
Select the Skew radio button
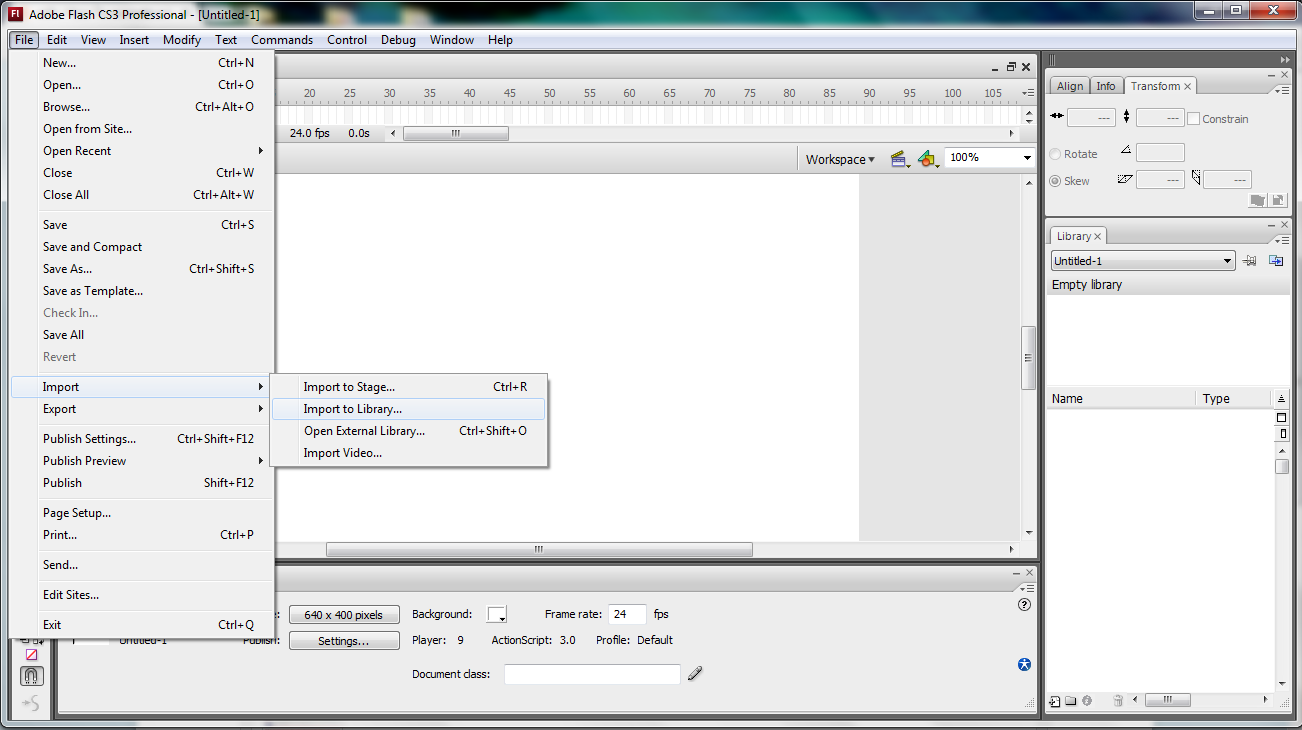point(1055,181)
